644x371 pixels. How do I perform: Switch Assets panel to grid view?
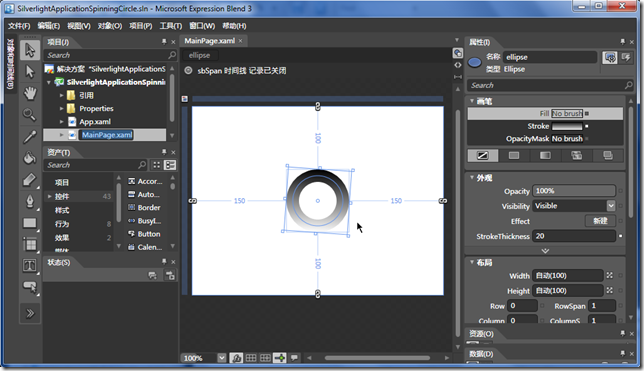(x=156, y=165)
